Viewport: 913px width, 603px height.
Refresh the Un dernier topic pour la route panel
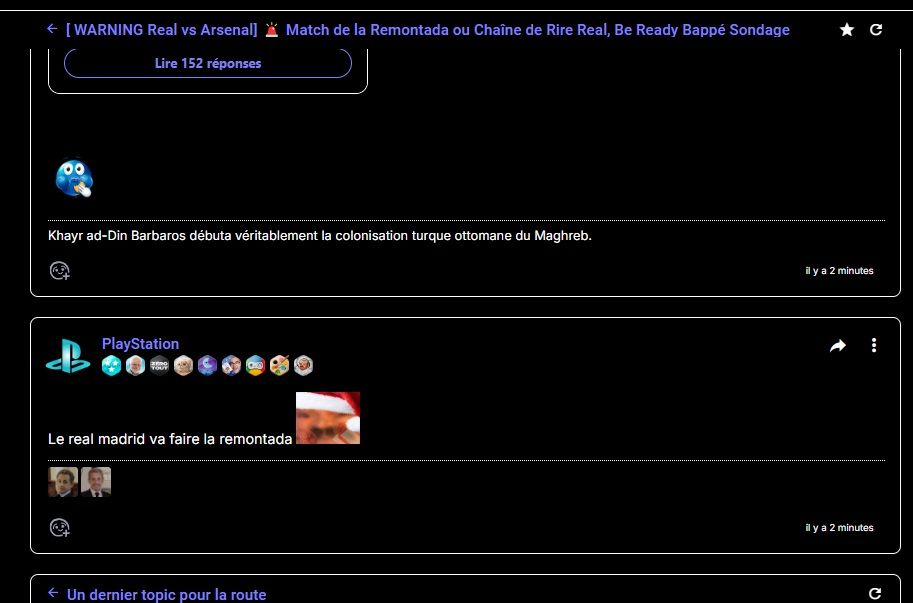[x=875, y=594]
